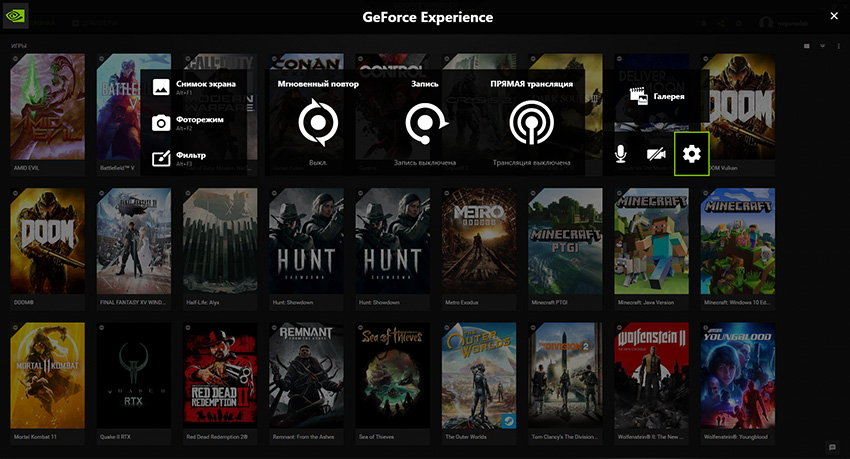The width and height of the screenshot is (850, 459).
Task: Toggle the camera in the overlay
Action: (x=656, y=154)
